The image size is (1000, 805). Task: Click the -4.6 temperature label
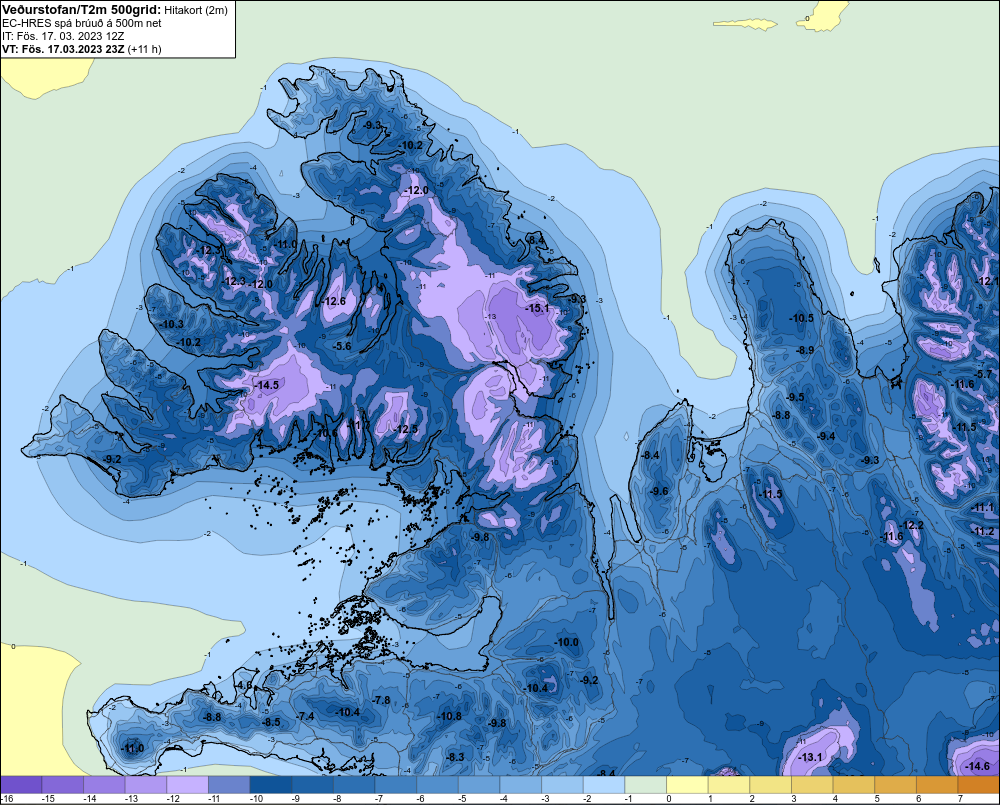(244, 685)
